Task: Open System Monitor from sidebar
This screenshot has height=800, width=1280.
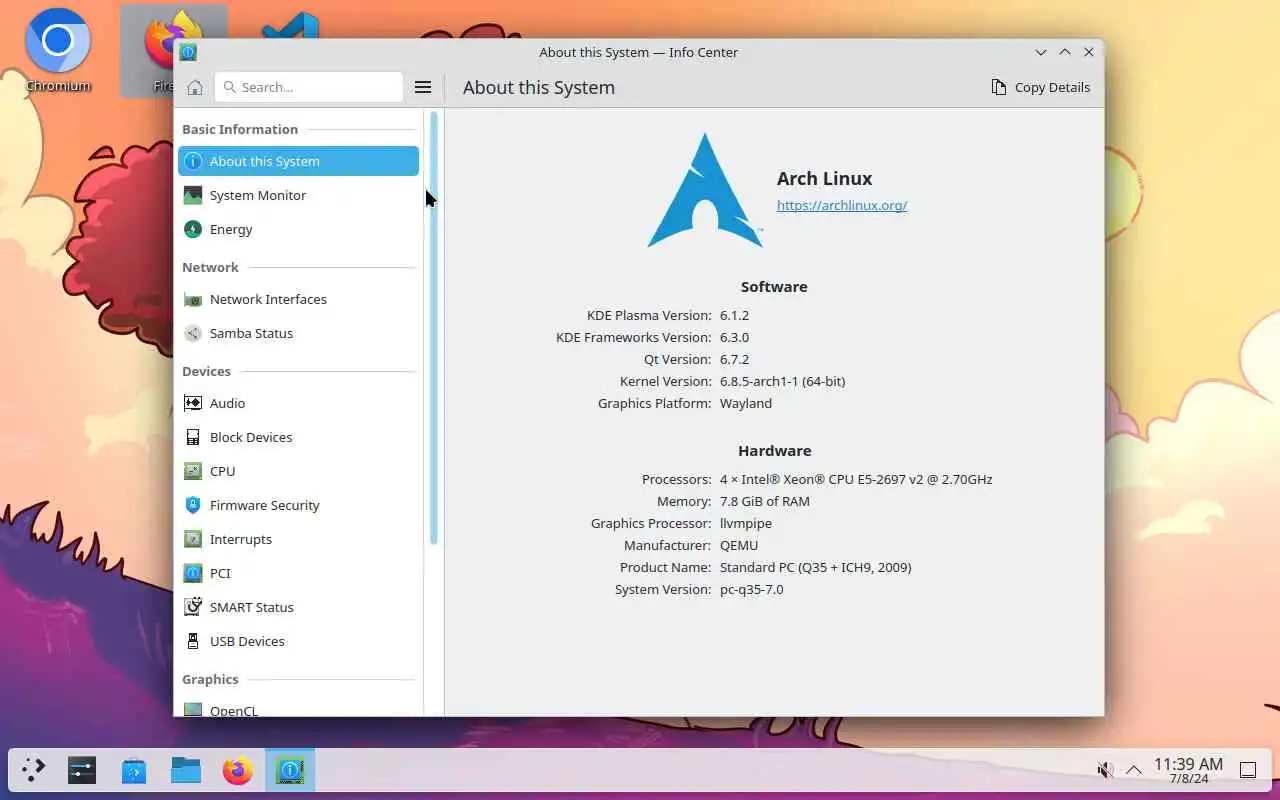Action: click(x=298, y=195)
